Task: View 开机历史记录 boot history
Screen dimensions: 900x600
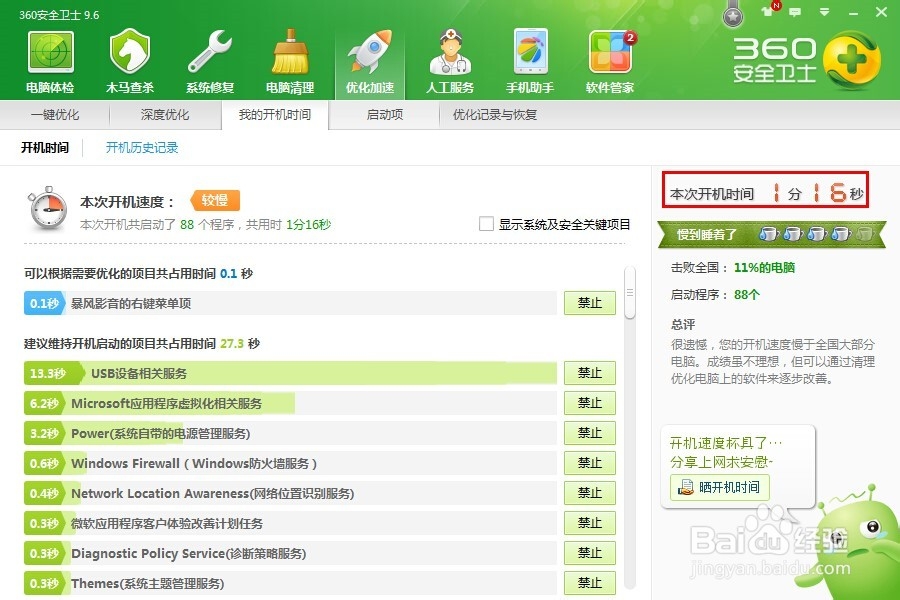Action: [x=141, y=147]
